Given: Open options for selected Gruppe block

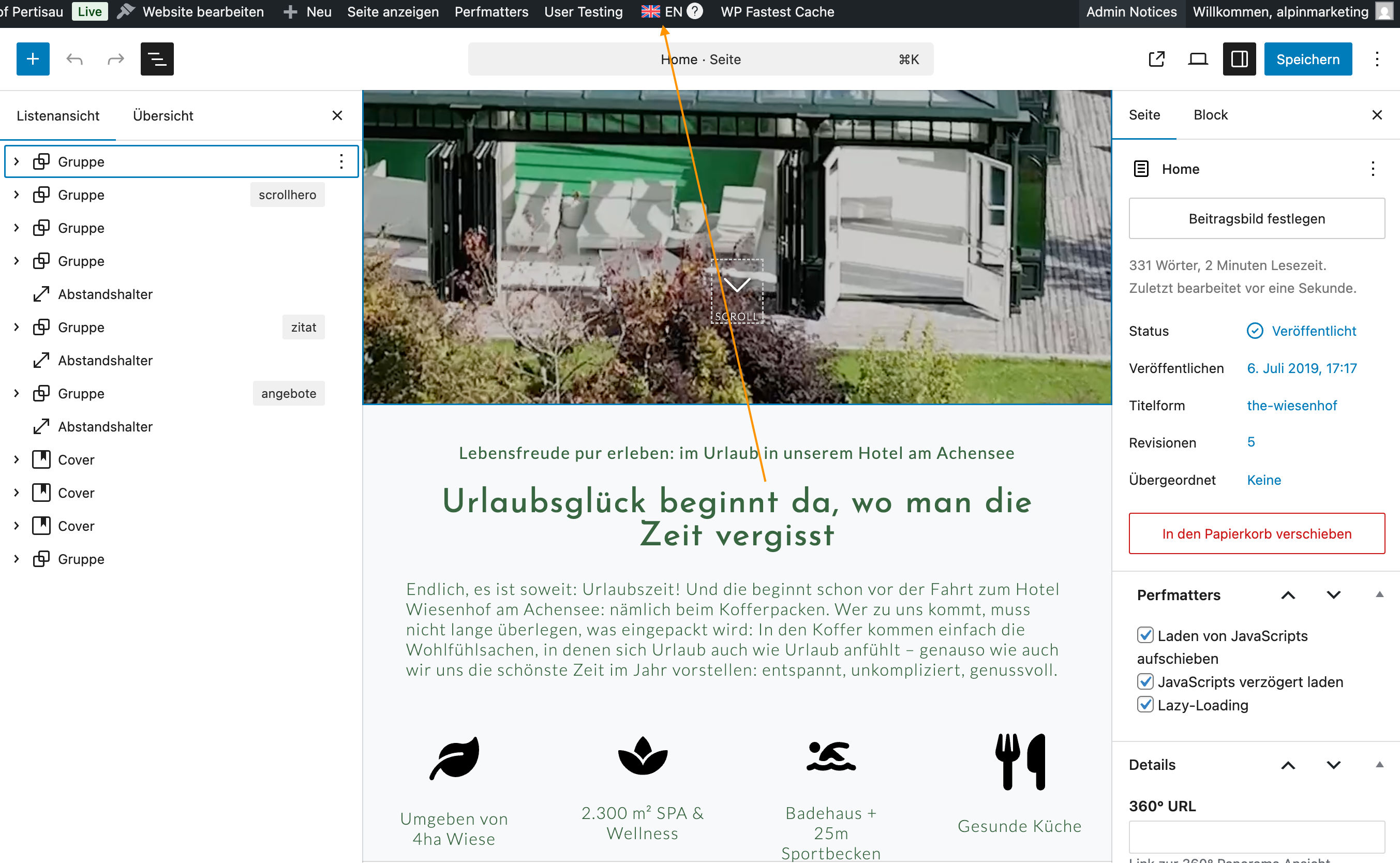Looking at the screenshot, I should 341,161.
